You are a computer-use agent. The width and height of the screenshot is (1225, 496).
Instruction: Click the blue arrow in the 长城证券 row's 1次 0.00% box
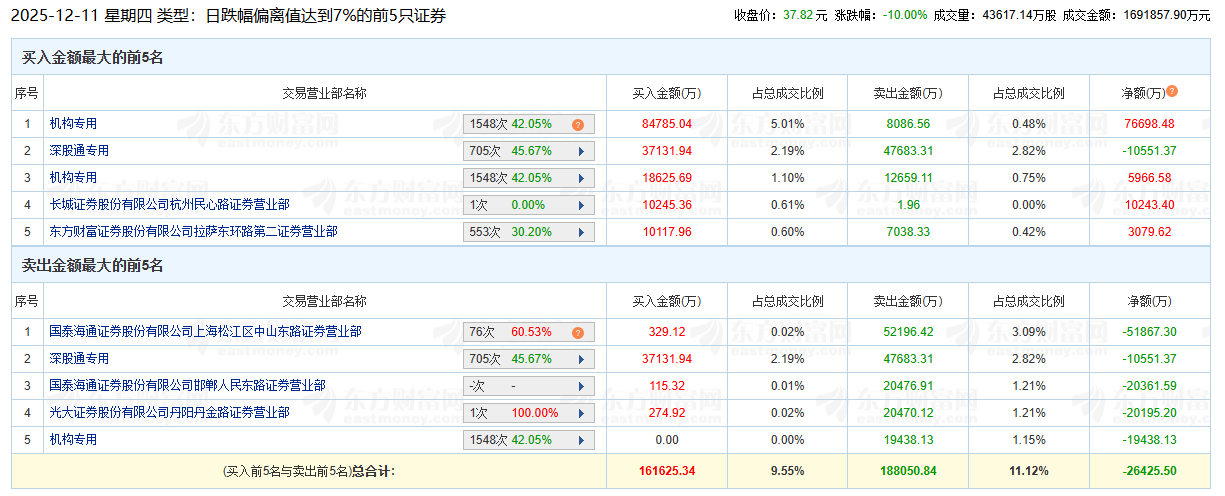point(579,205)
